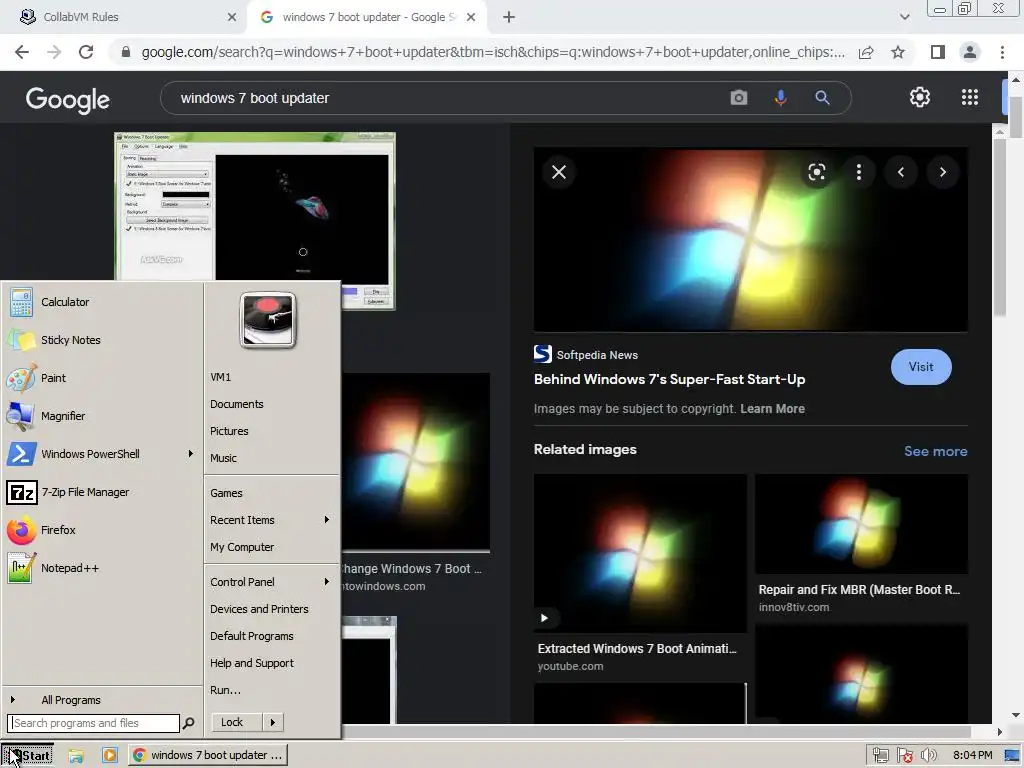Click the blue Google search magnifier button
The width and height of the screenshot is (1024, 768).
(x=822, y=98)
